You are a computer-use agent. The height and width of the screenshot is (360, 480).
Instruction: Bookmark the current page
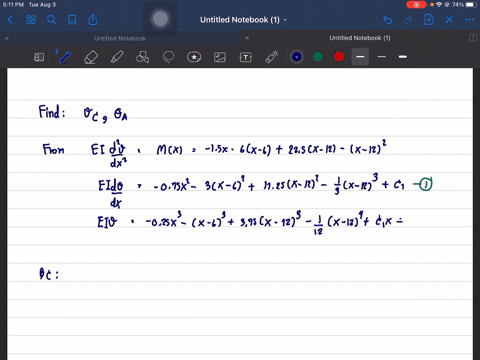click(x=72, y=20)
